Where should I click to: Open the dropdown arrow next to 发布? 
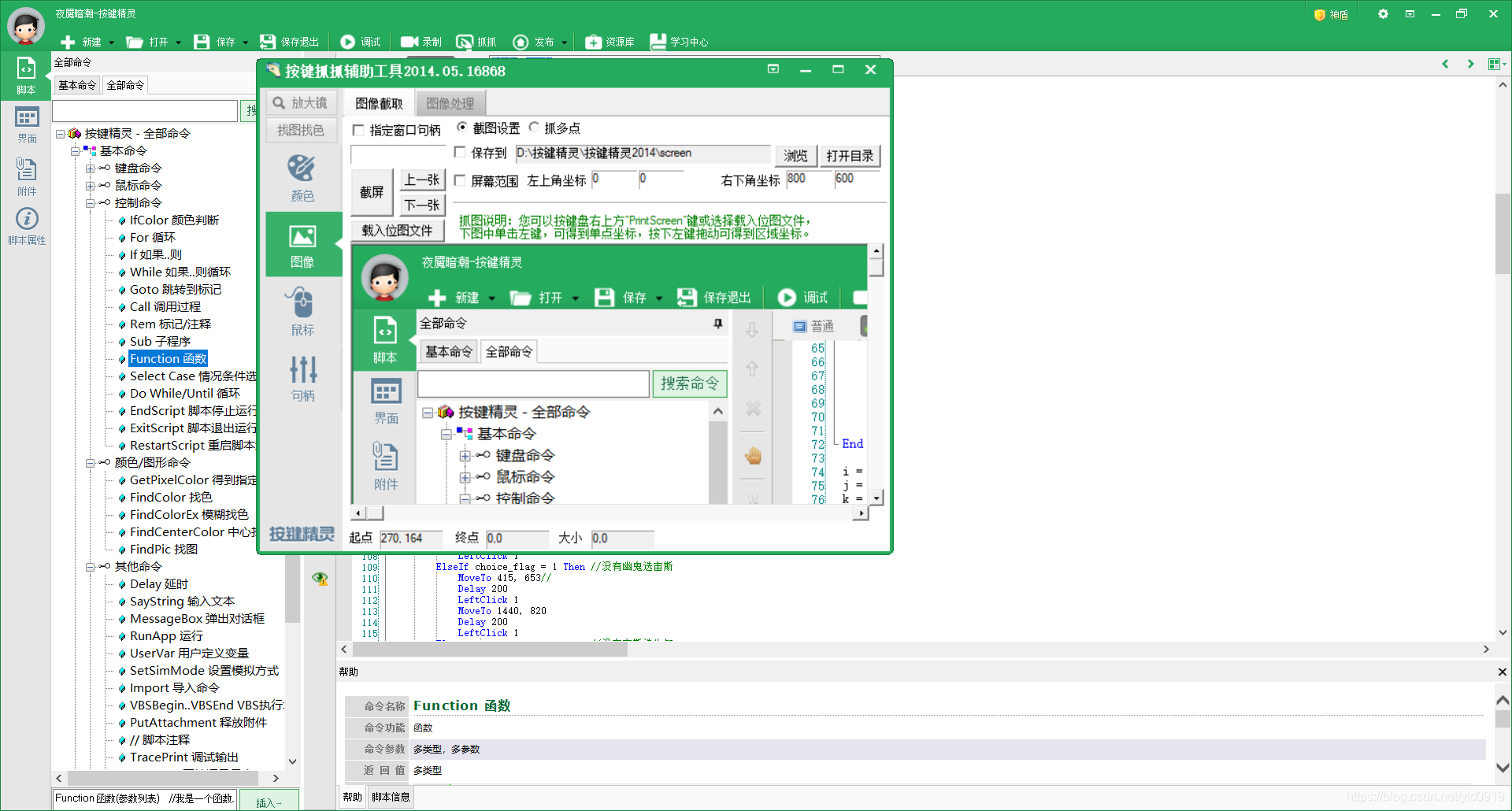tap(564, 43)
